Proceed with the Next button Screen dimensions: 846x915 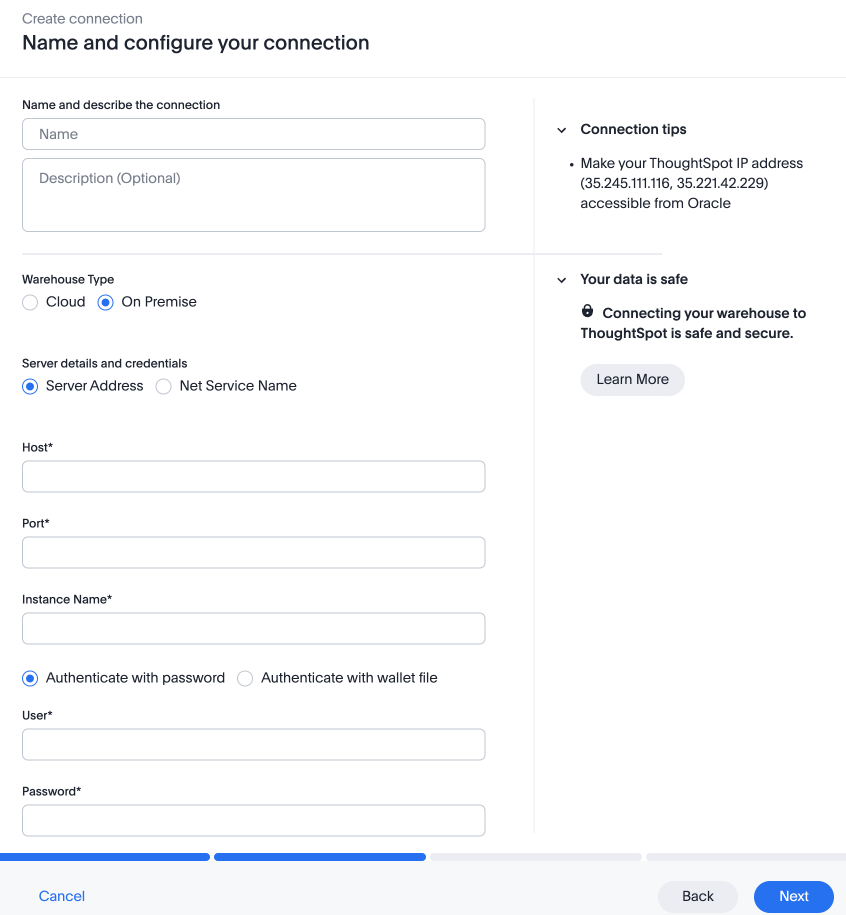[793, 896]
